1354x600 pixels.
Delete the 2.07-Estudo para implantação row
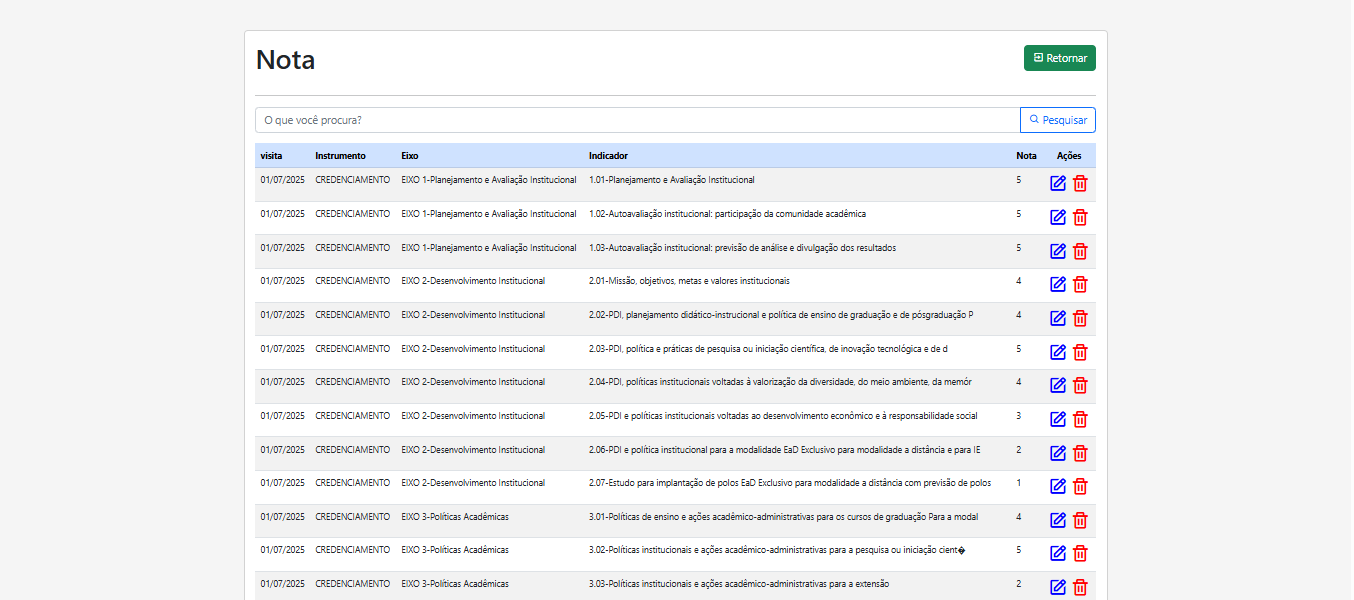click(1080, 486)
